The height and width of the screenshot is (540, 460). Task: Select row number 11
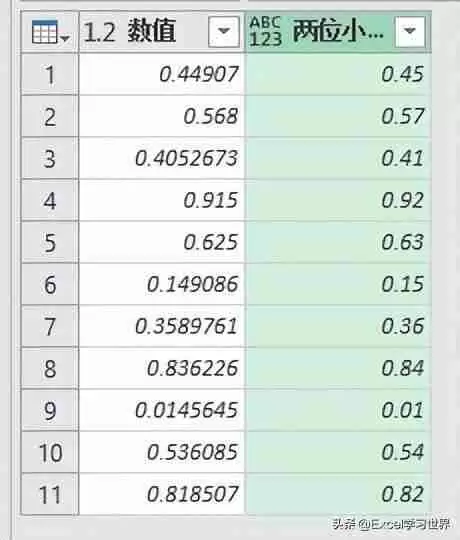[50, 495]
